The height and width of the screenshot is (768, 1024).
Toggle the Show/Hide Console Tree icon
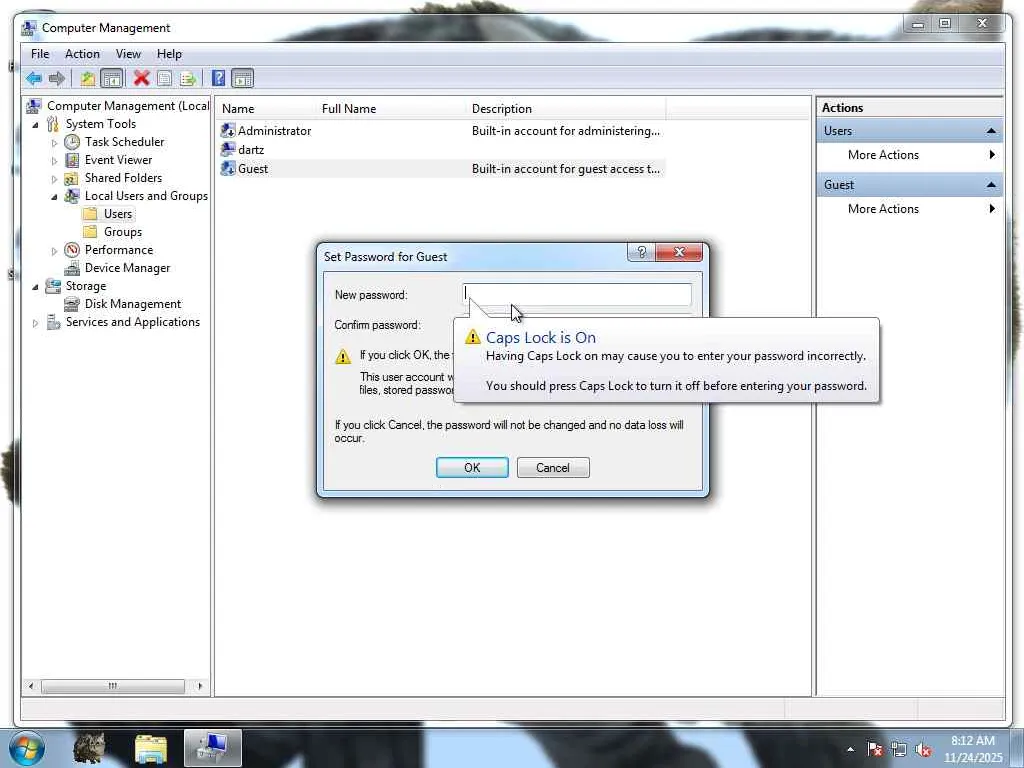click(112, 79)
